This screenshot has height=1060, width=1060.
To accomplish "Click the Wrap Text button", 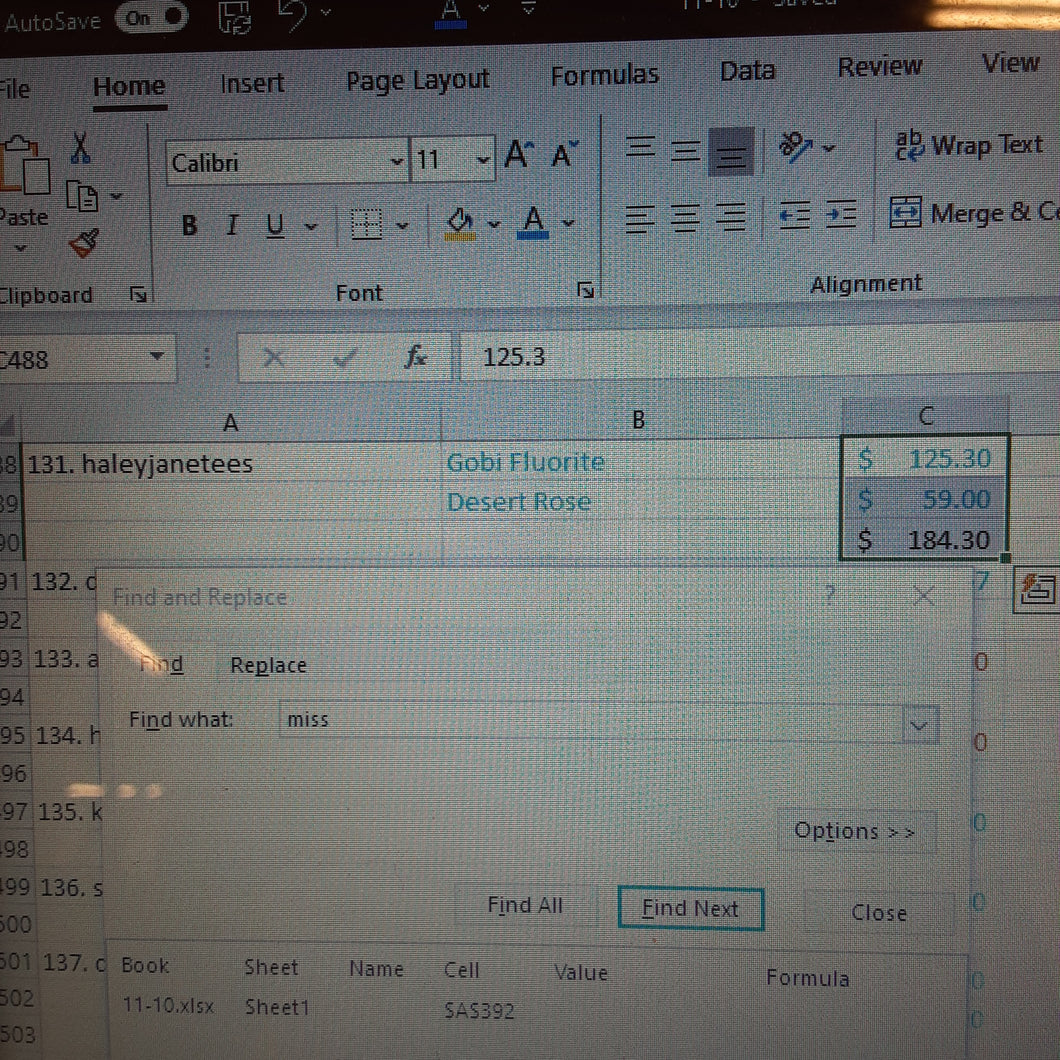I will (x=969, y=145).
